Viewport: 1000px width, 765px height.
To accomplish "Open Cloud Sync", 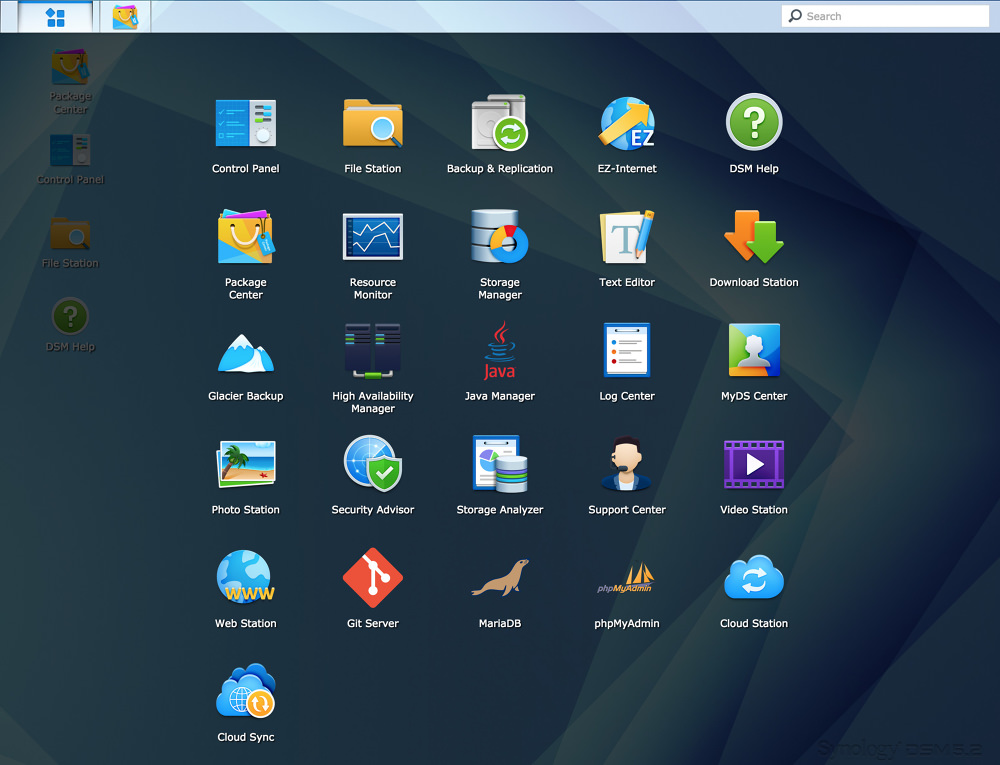I will point(245,693).
